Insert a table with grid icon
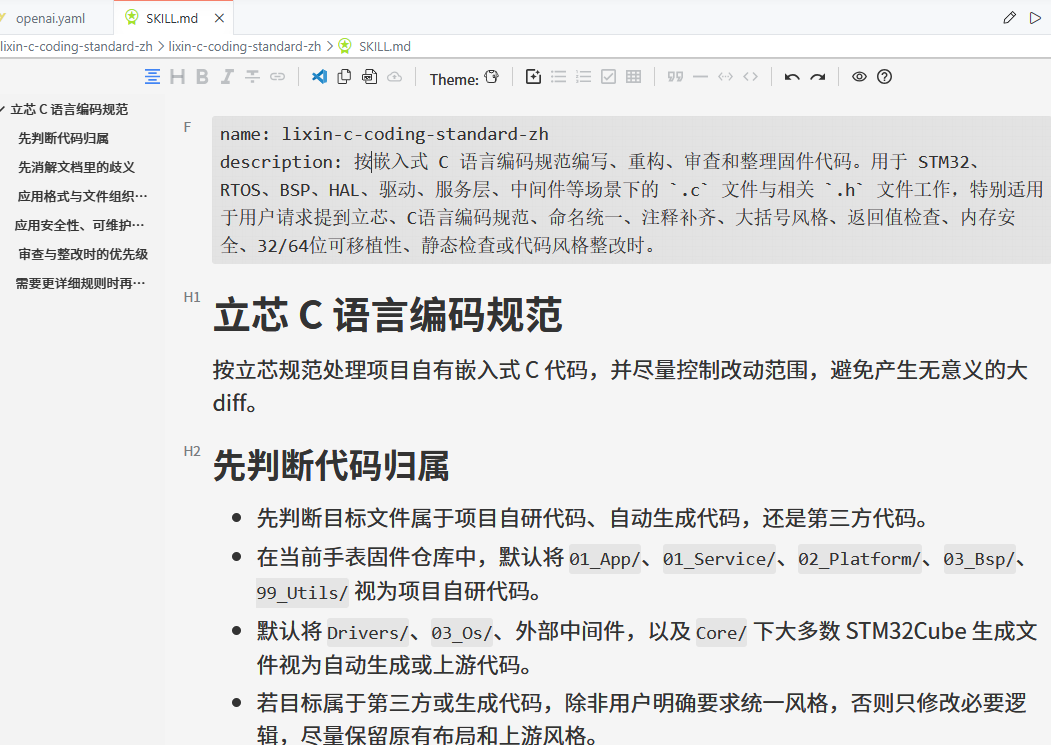The width and height of the screenshot is (1051, 745). coord(633,77)
